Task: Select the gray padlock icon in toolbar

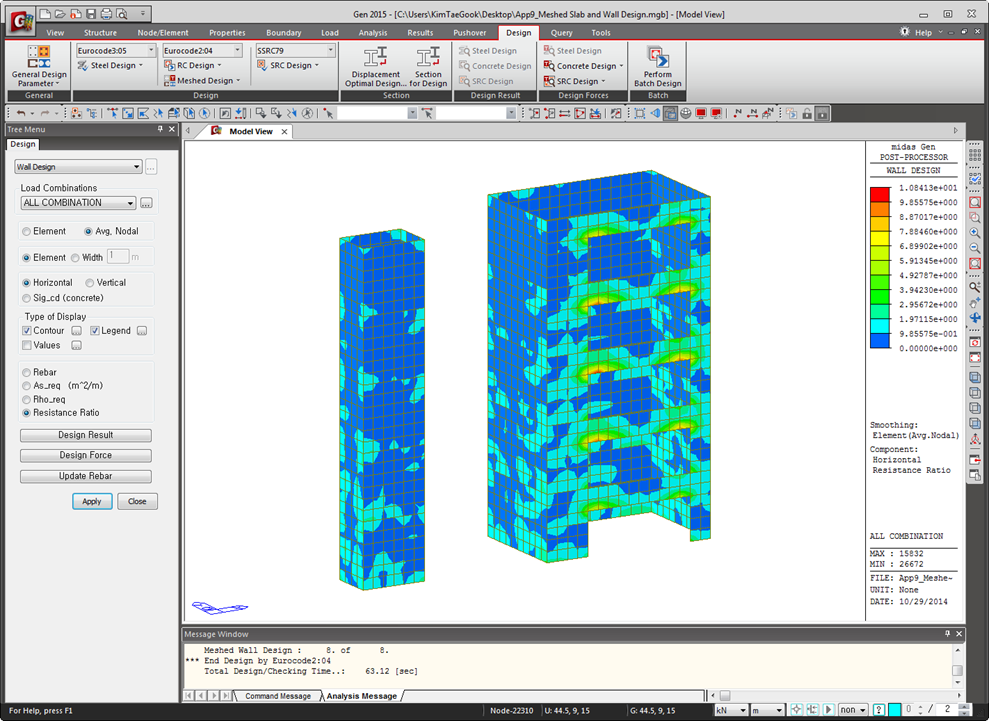Action: pyautogui.click(x=822, y=114)
